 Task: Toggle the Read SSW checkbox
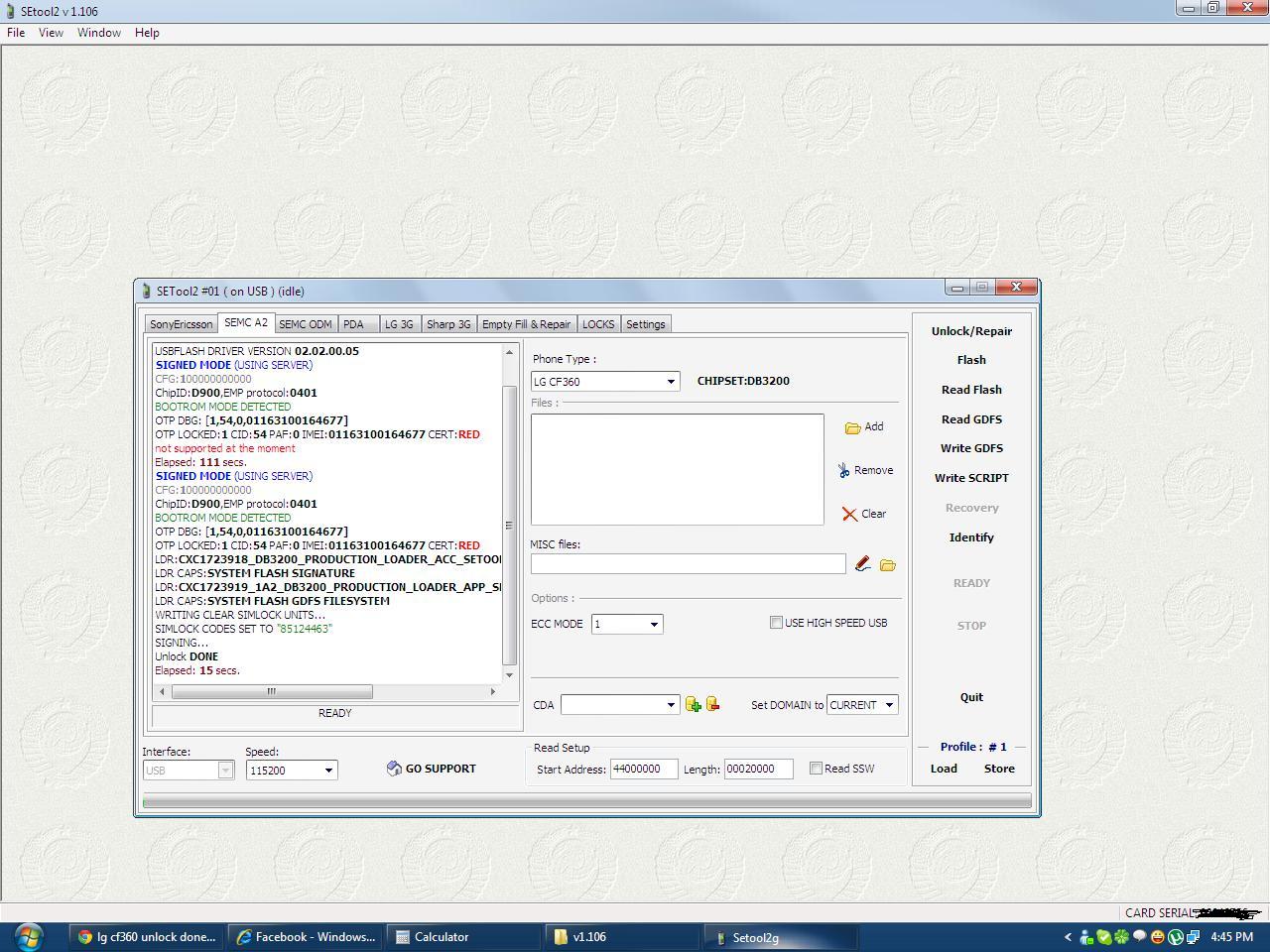[x=816, y=769]
